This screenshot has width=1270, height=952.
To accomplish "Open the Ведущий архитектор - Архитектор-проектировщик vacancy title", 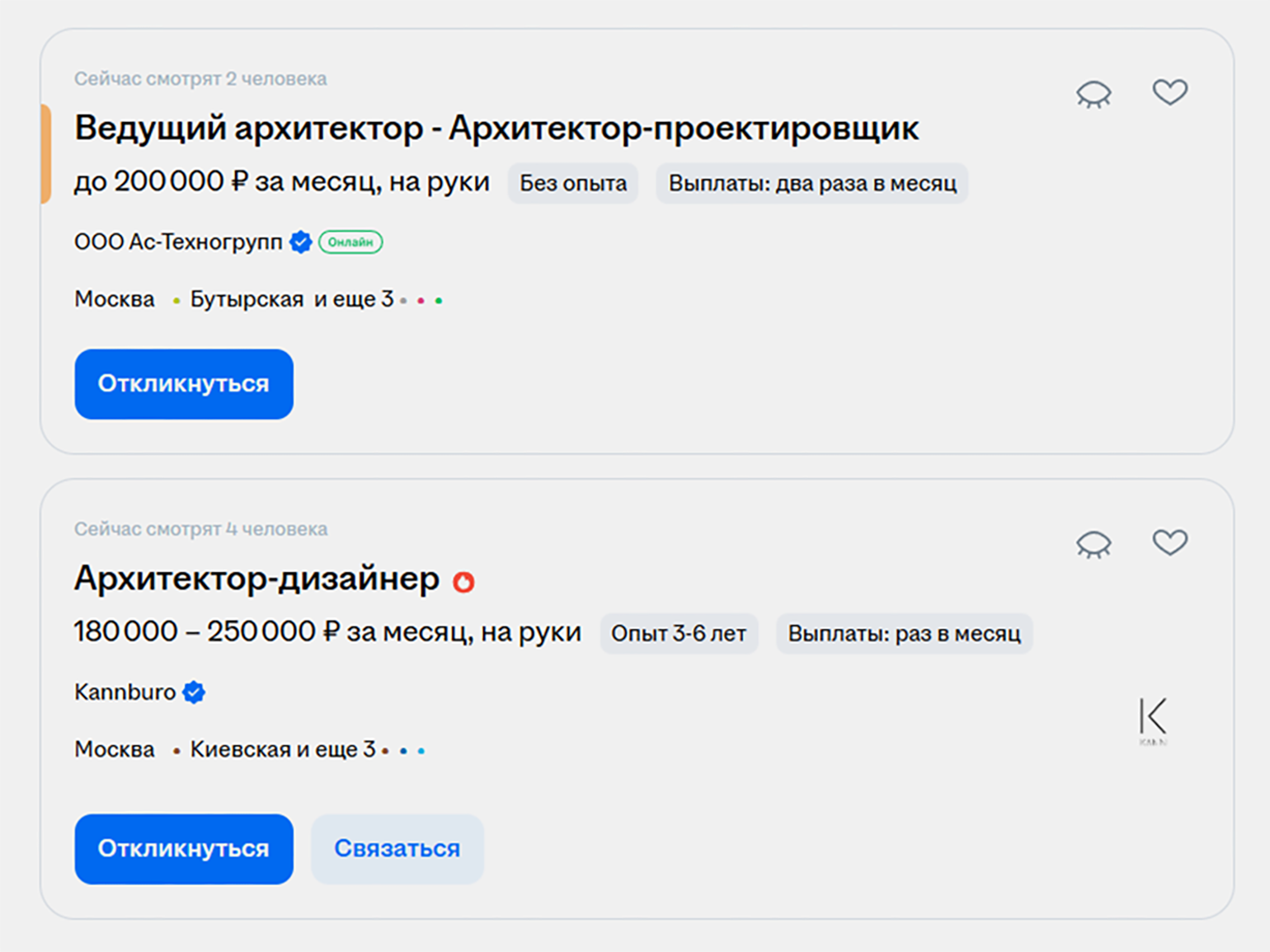I will [496, 129].
